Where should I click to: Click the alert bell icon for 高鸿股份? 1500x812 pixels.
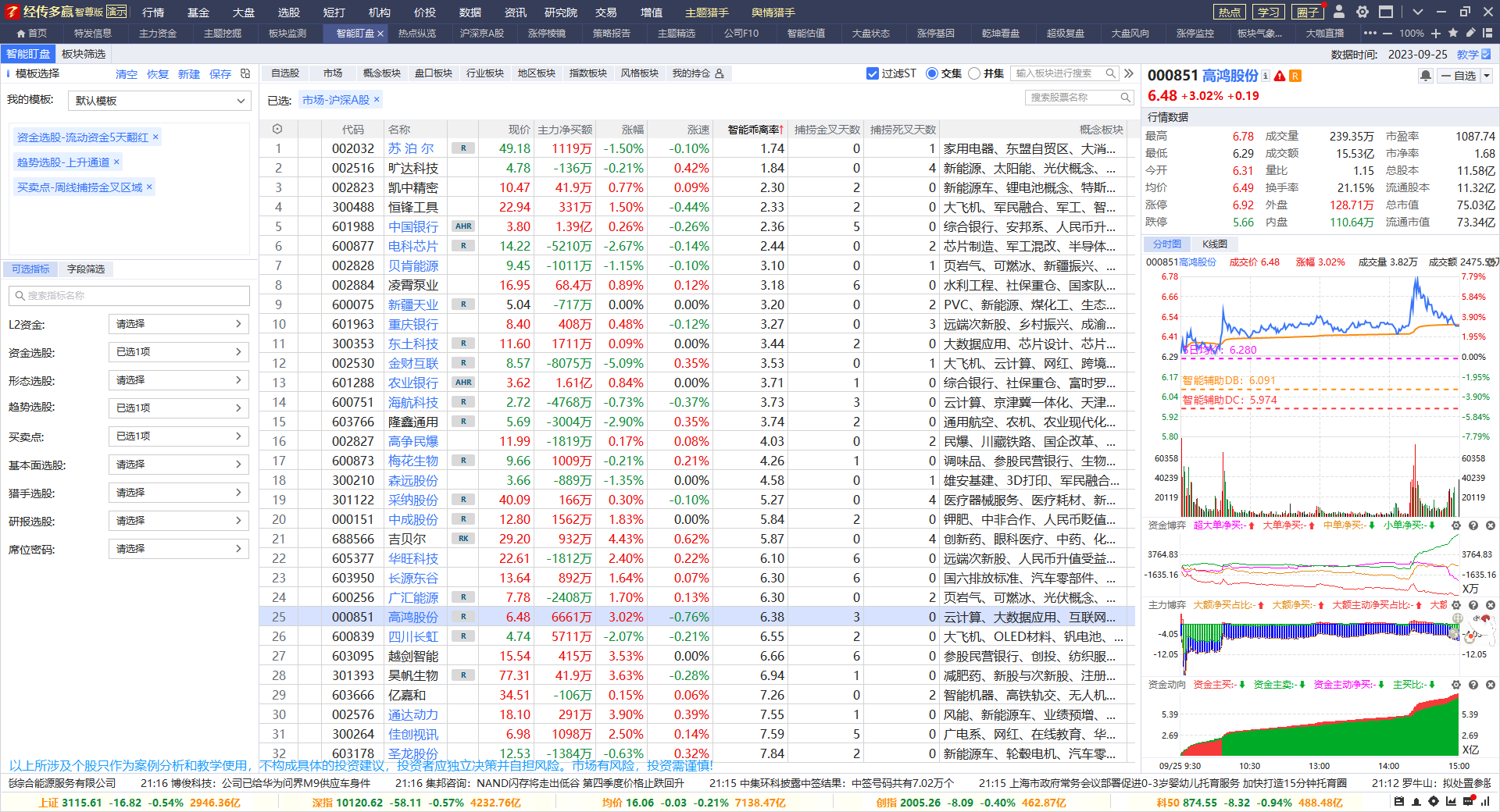coord(1426,76)
